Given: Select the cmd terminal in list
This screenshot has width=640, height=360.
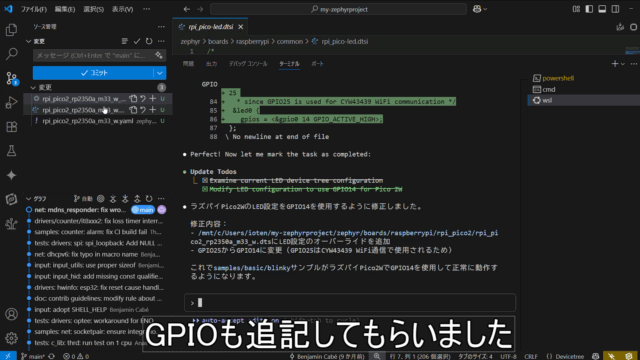Looking at the screenshot, I should click(549, 89).
